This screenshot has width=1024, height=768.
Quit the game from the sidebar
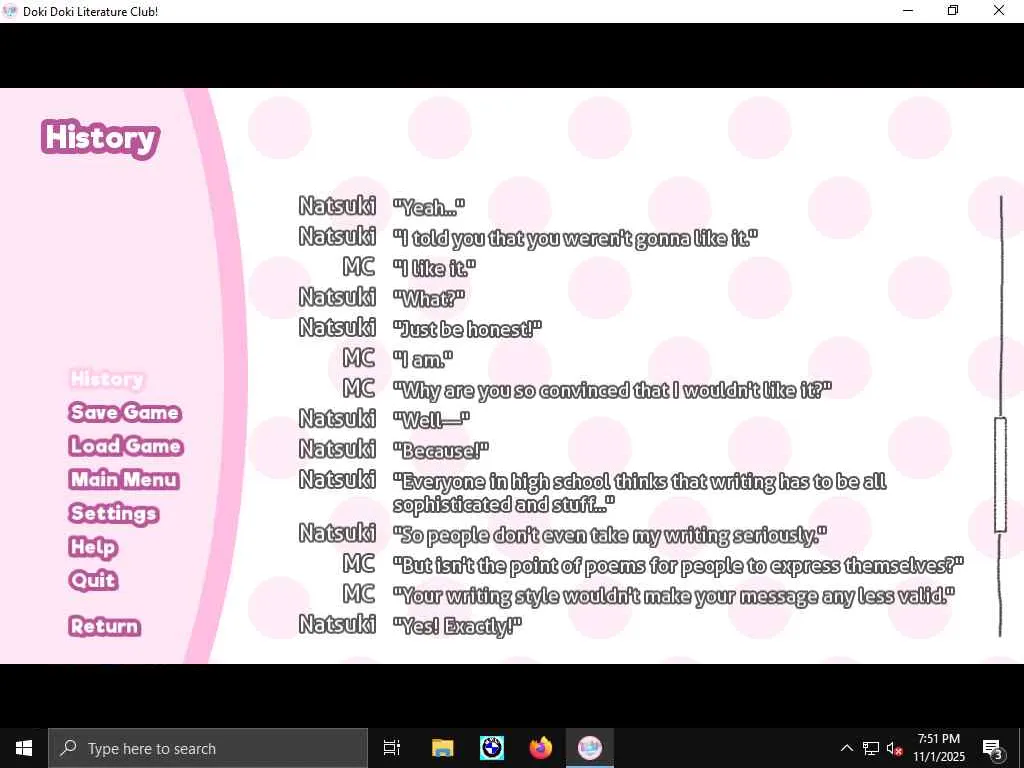click(93, 580)
